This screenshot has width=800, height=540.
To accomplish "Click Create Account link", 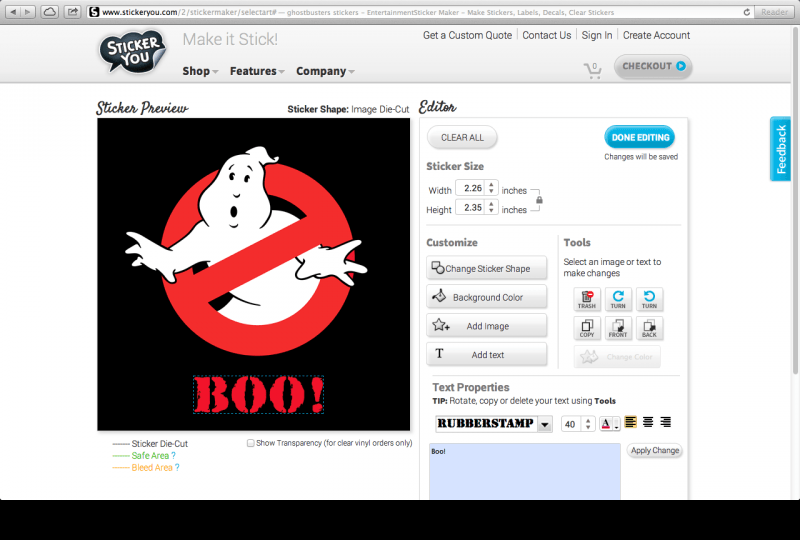I will [656, 35].
